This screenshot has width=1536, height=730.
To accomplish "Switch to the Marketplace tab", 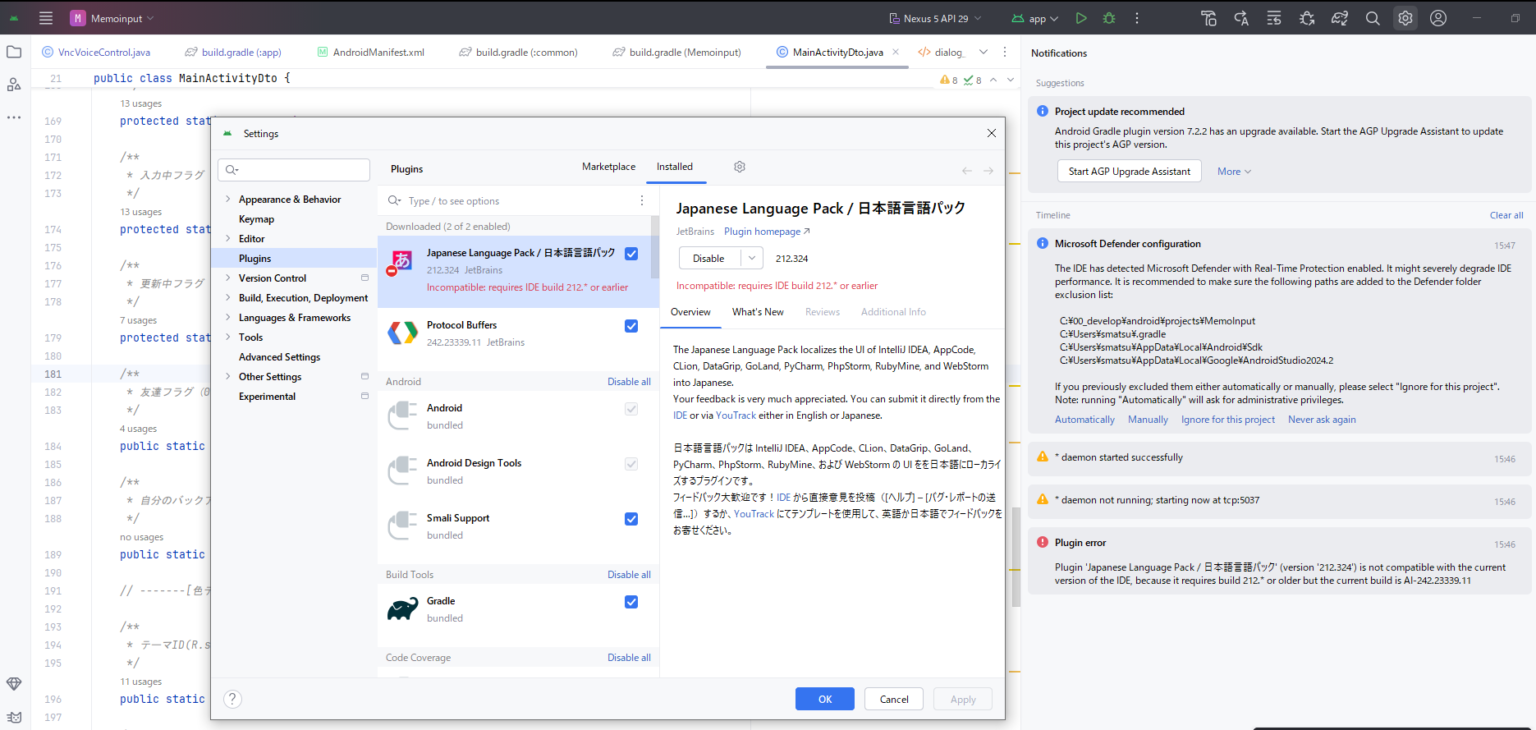I will tap(608, 167).
